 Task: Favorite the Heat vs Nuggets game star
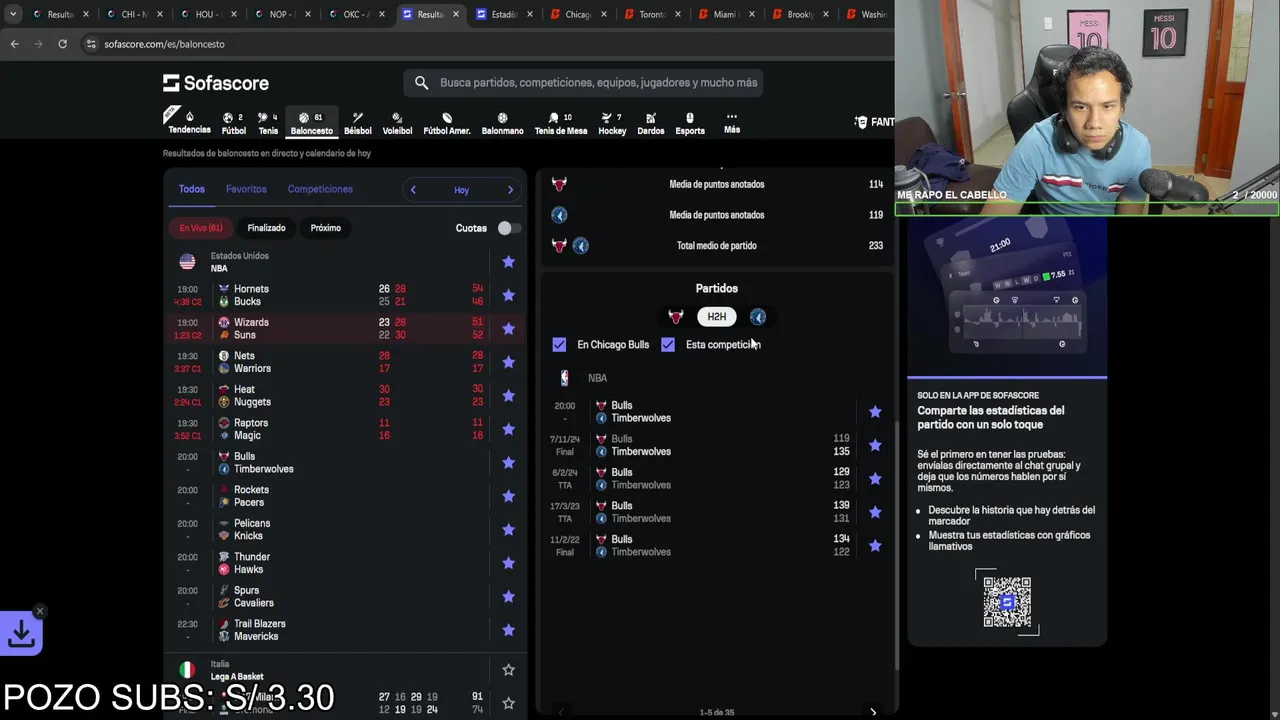(x=508, y=395)
